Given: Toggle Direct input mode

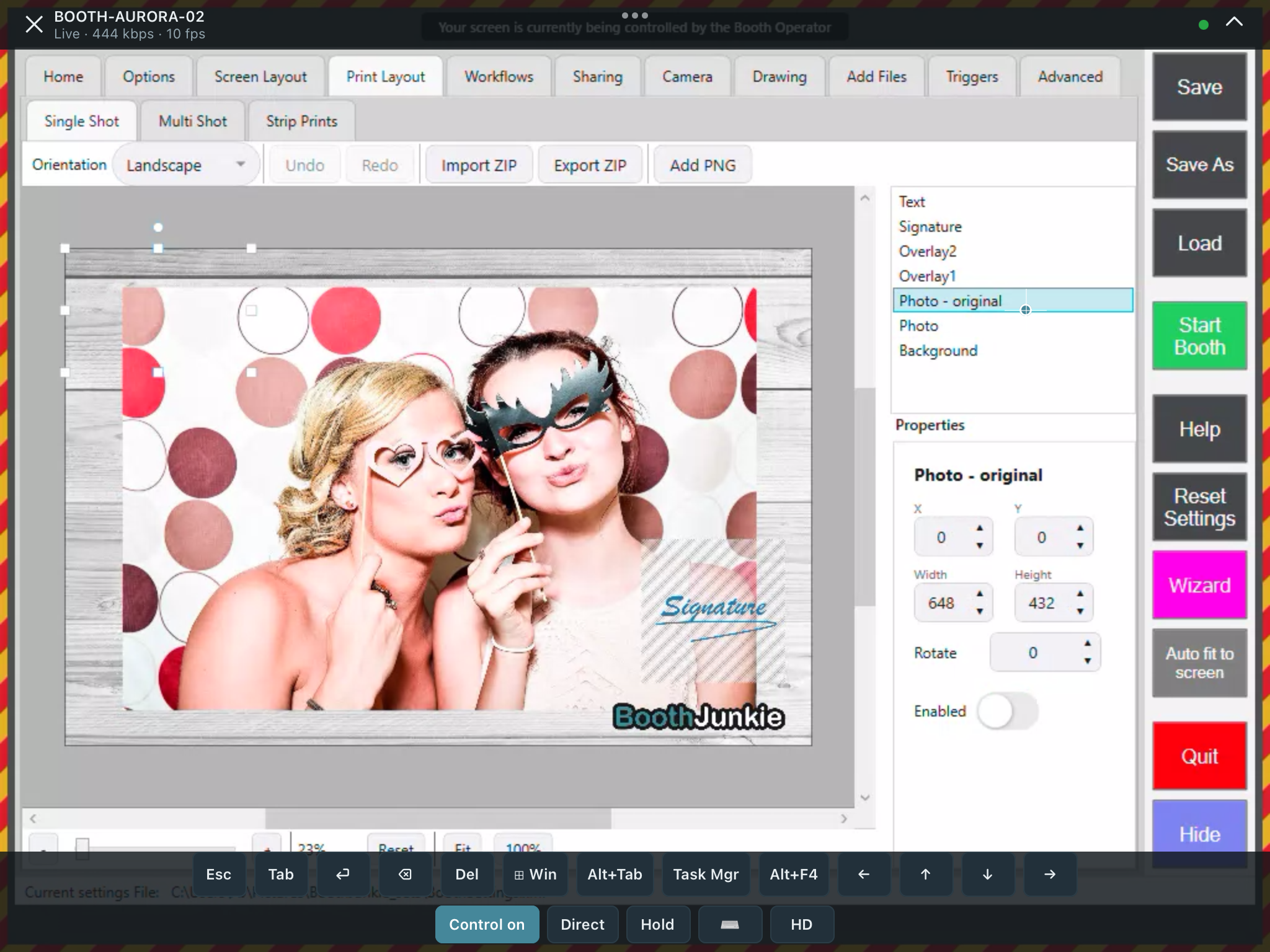Looking at the screenshot, I should (x=582, y=924).
